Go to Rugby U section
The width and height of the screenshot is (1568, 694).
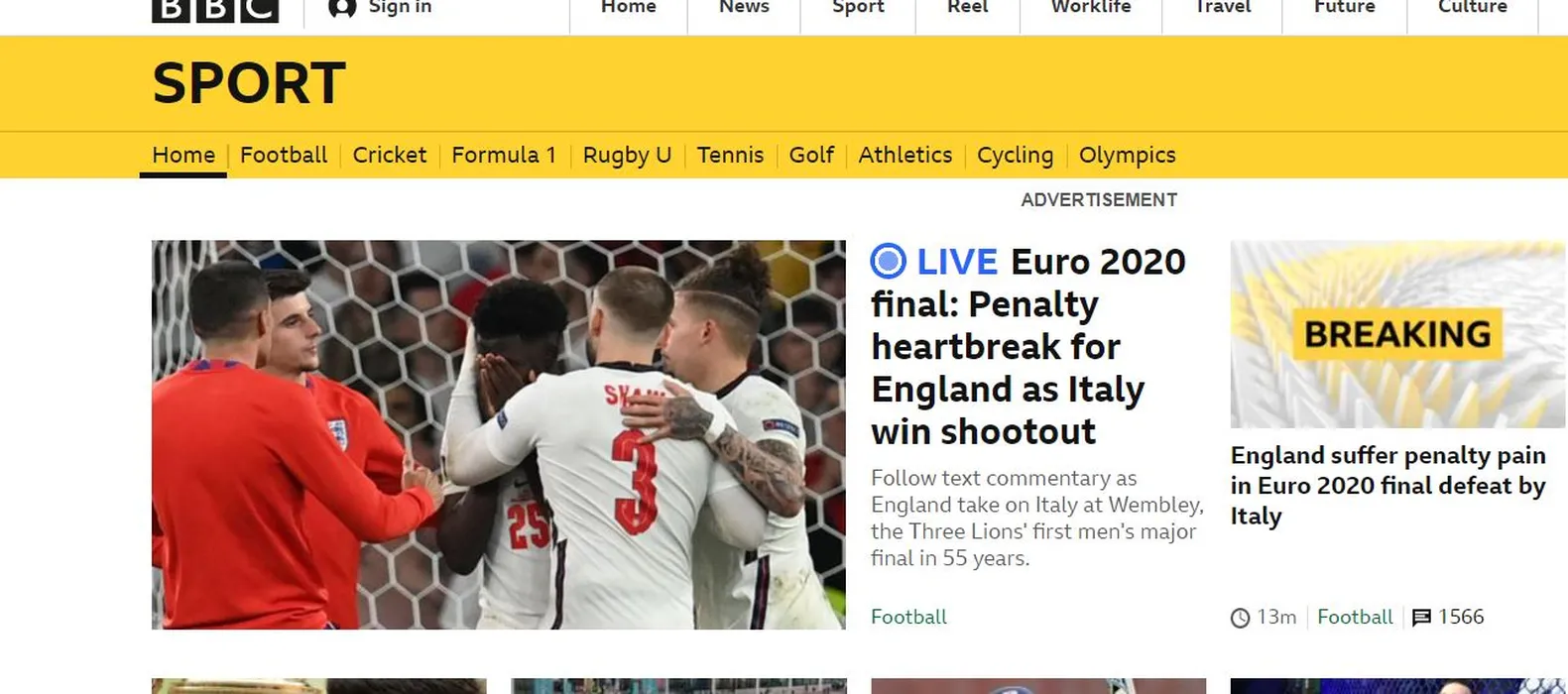click(627, 155)
